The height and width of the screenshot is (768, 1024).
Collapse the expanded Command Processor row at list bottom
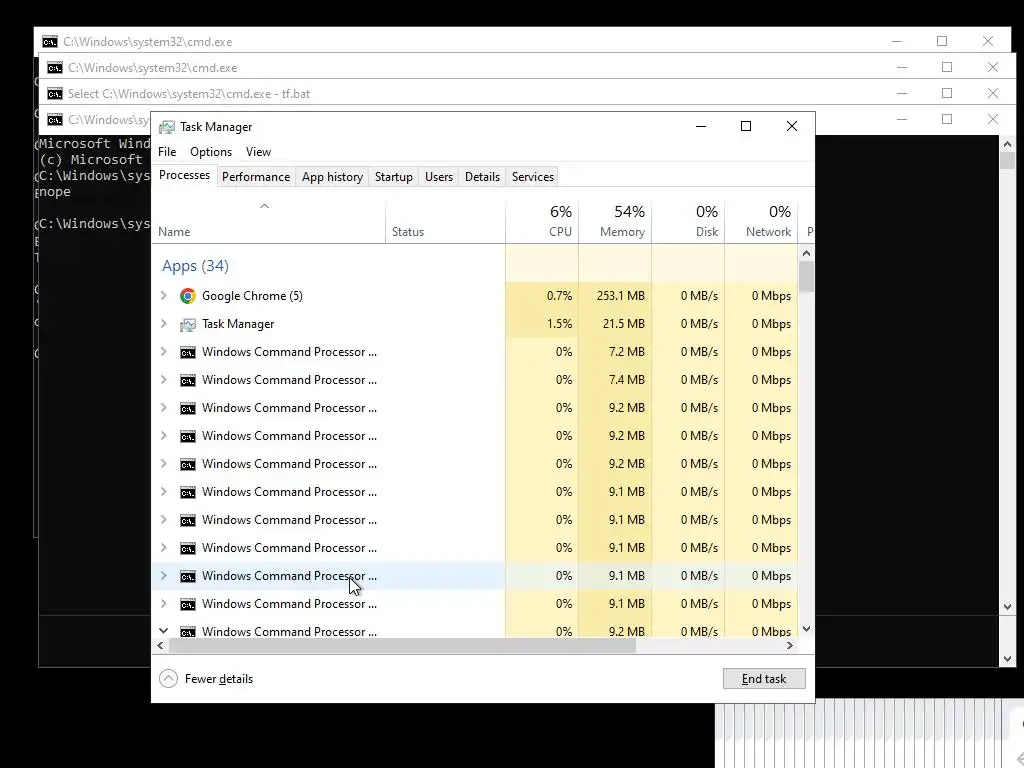click(164, 631)
